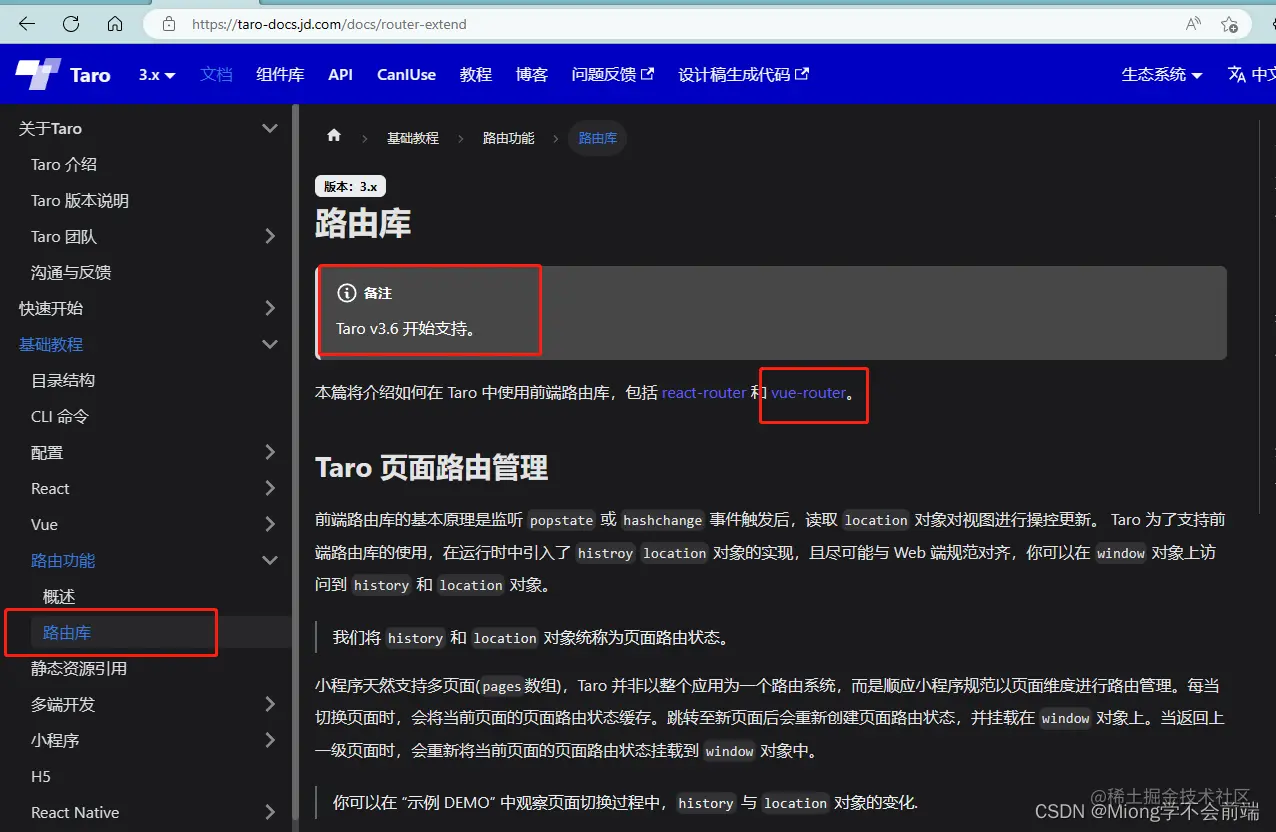The height and width of the screenshot is (832, 1276).
Task: Open the 3.x version dropdown
Action: (x=157, y=75)
